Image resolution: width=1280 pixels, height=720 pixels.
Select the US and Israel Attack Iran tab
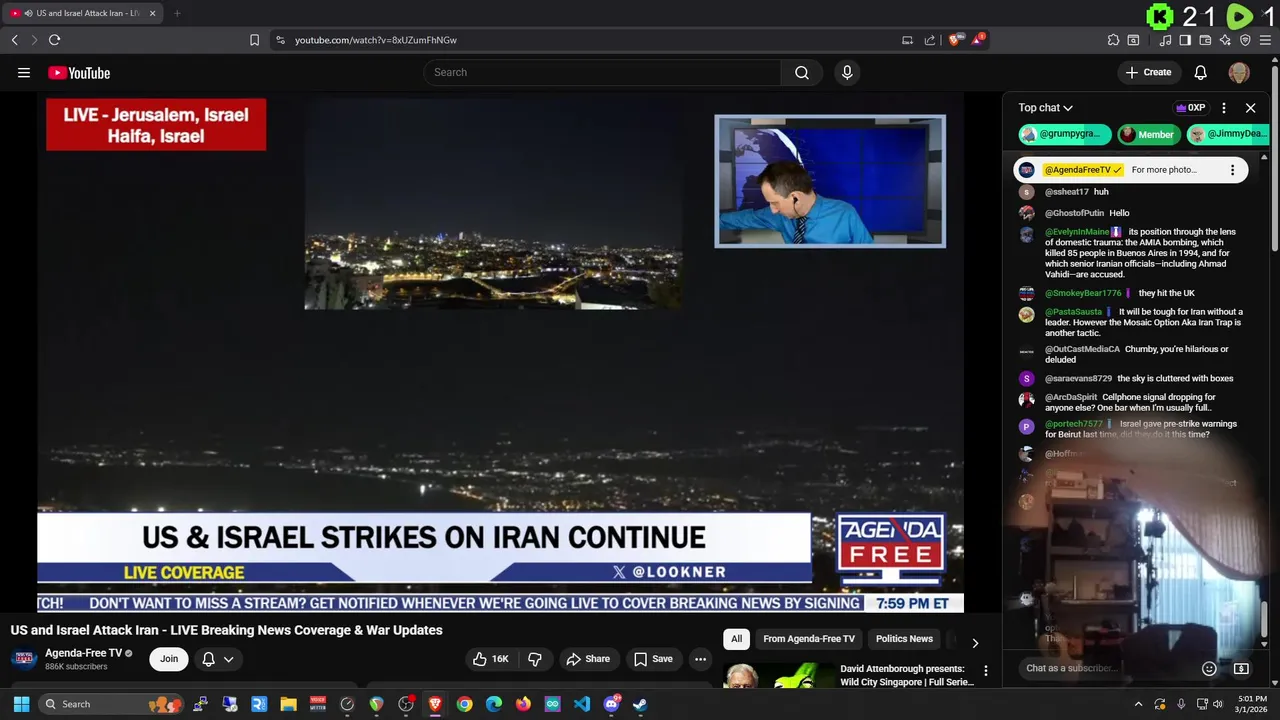pos(85,13)
